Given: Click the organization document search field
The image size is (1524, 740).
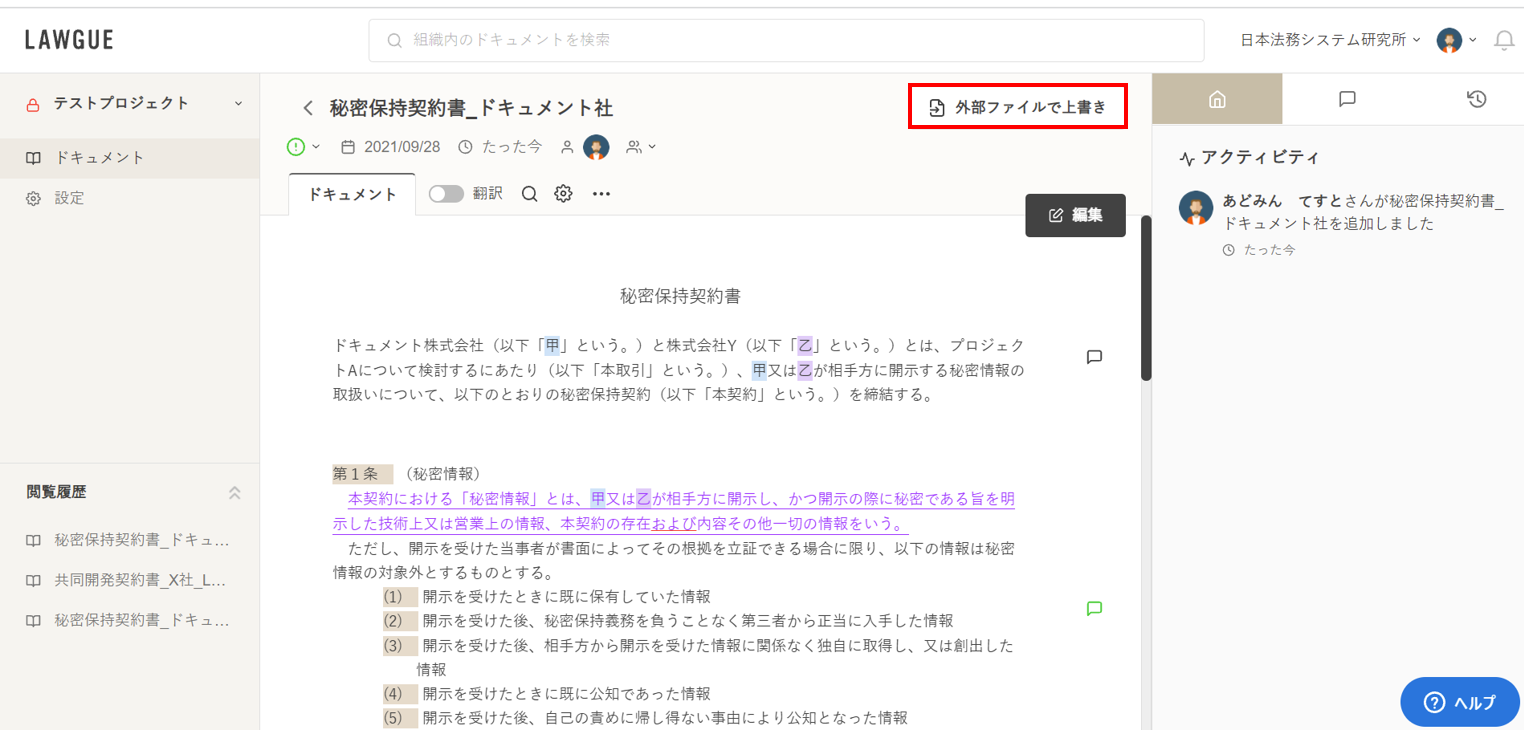Looking at the screenshot, I should click(785, 40).
